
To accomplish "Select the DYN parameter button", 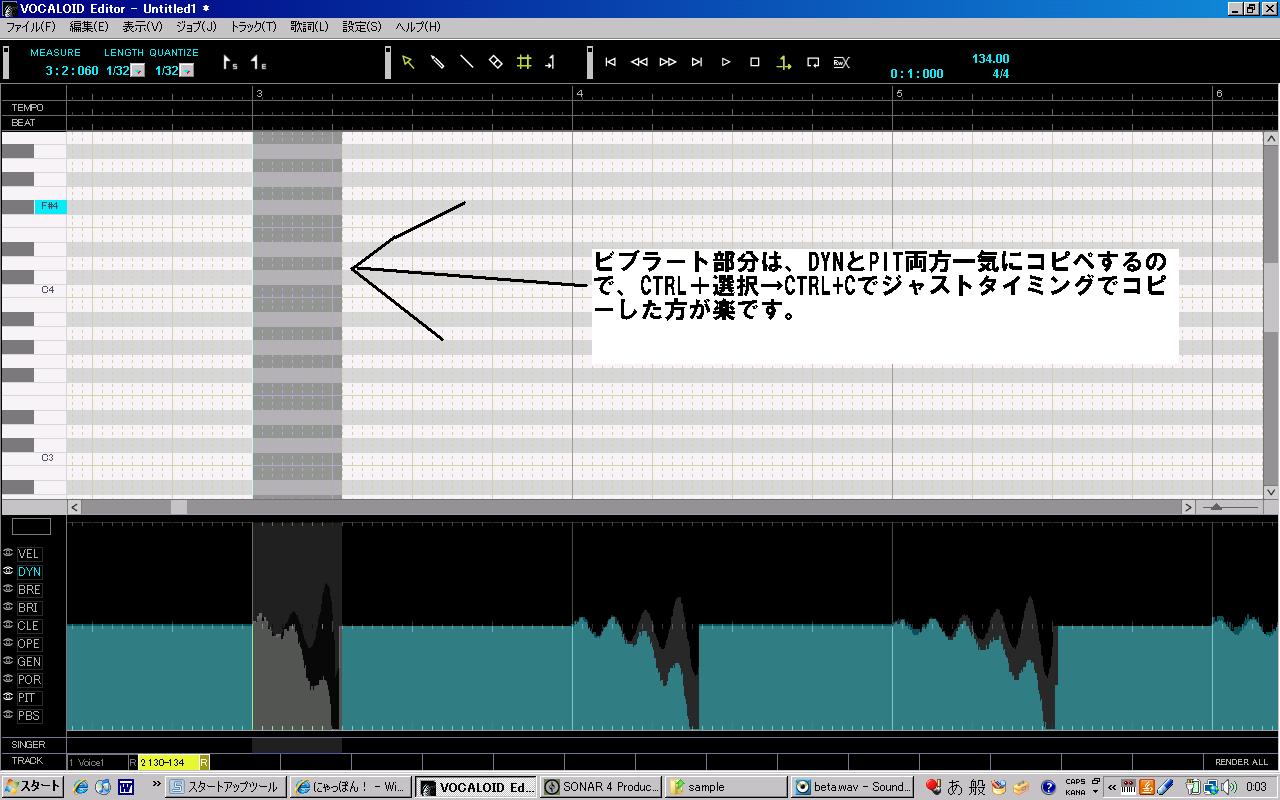I will pos(29,572).
